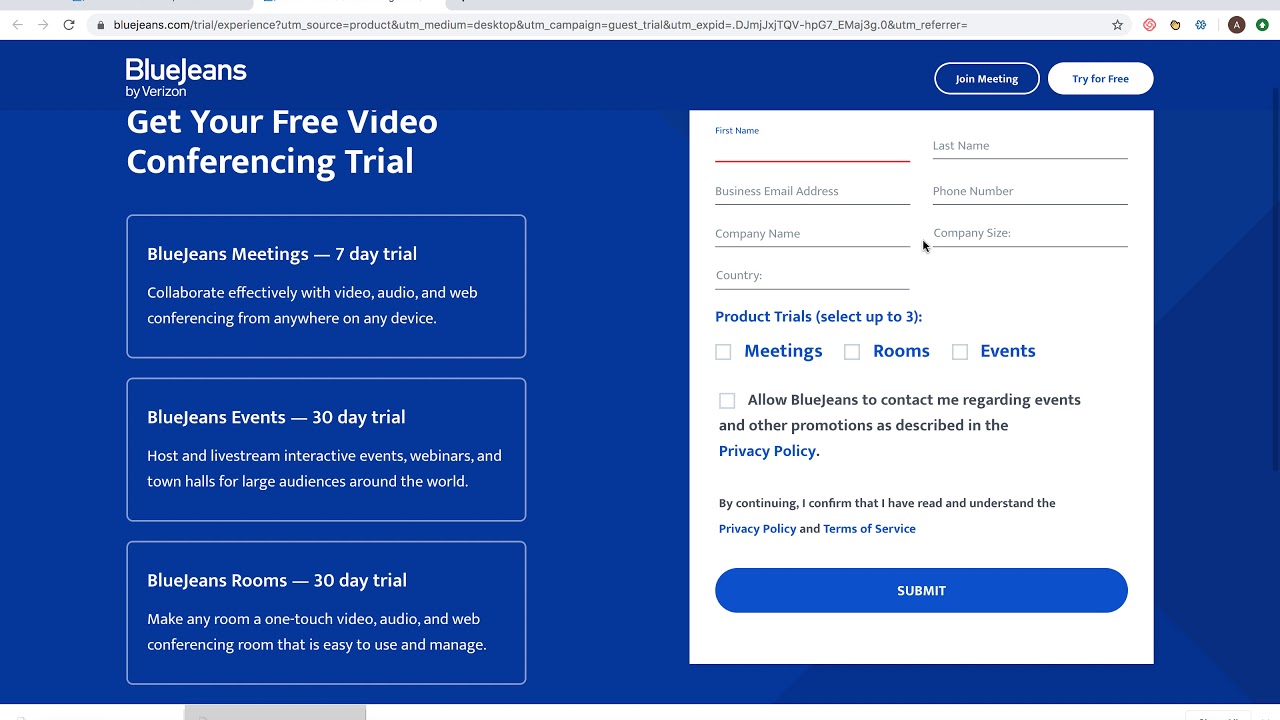Viewport: 1280px width, 720px height.
Task: Click the 'Collaborate effectively with video' description text
Action: pyautogui.click(x=312, y=306)
